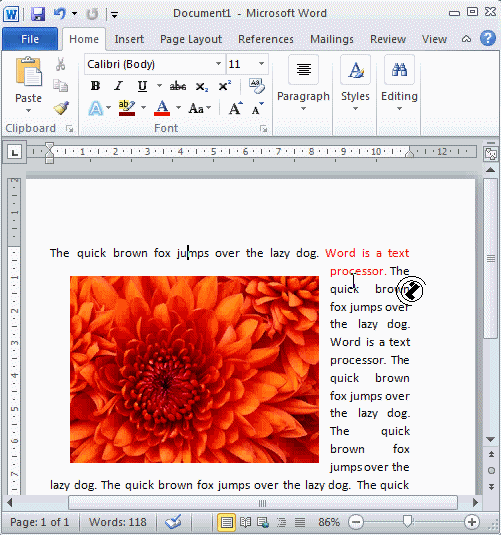Open the Clipboard dialog launcher

click(70, 129)
